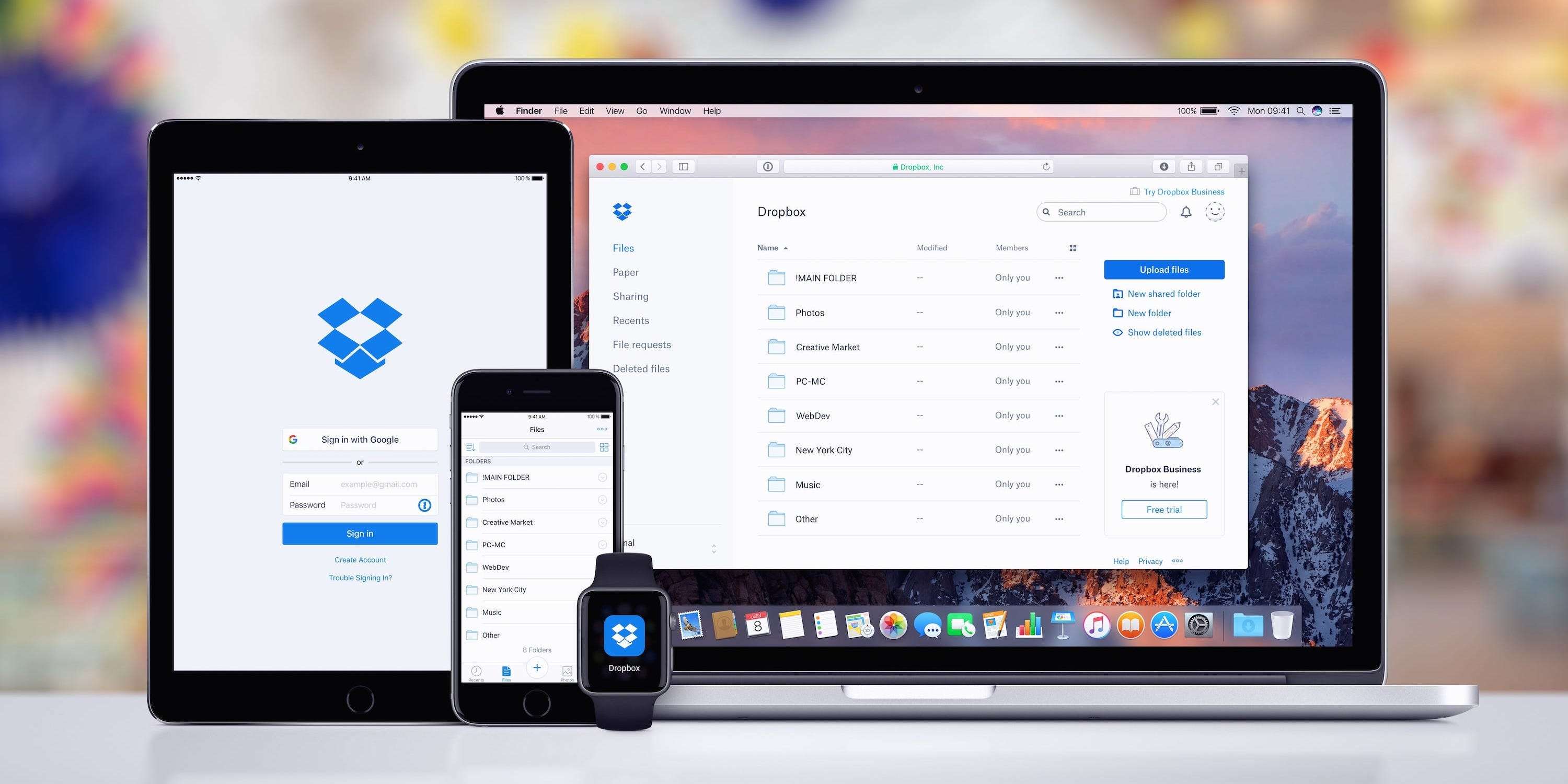Click the Dropbox upload files button

tap(1164, 269)
